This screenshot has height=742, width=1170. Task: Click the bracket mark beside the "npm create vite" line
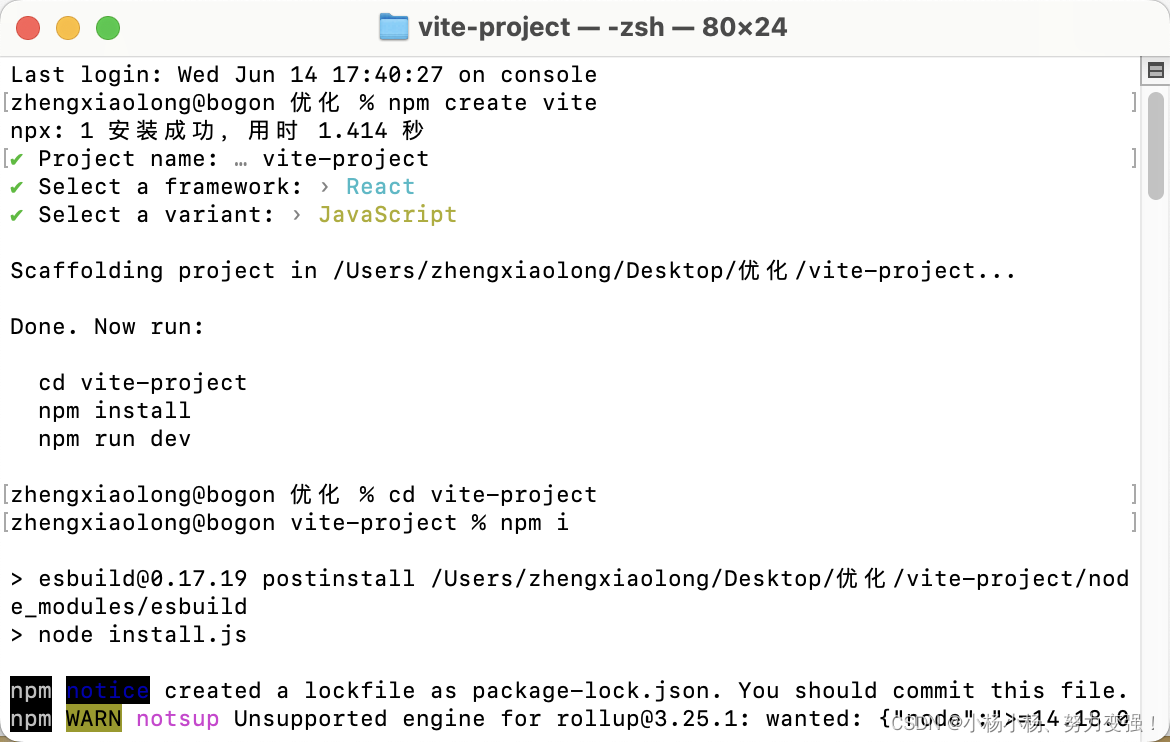click(x=1135, y=101)
